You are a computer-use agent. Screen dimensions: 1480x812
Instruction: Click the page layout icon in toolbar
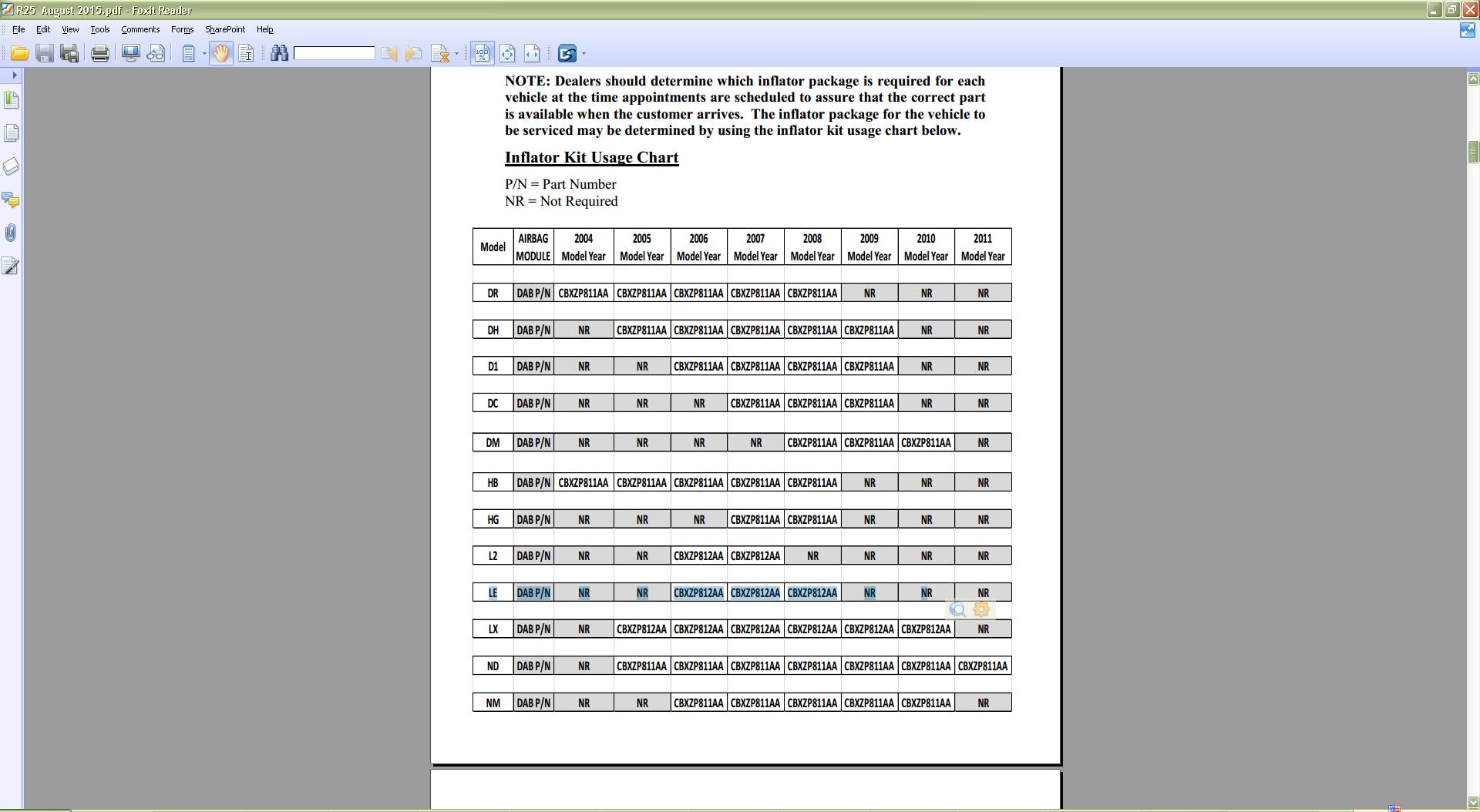pyautogui.click(x=188, y=53)
